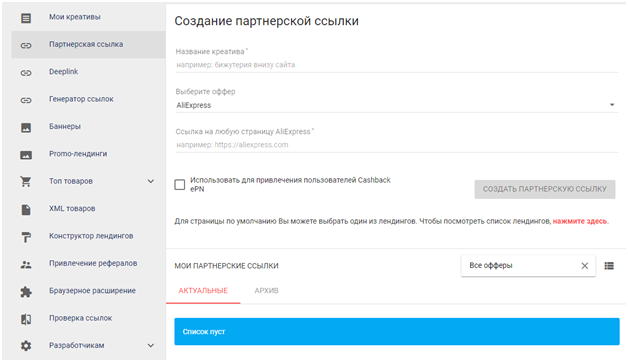Open Разработчикам menu item
The width and height of the screenshot is (628, 362).
coord(88,346)
